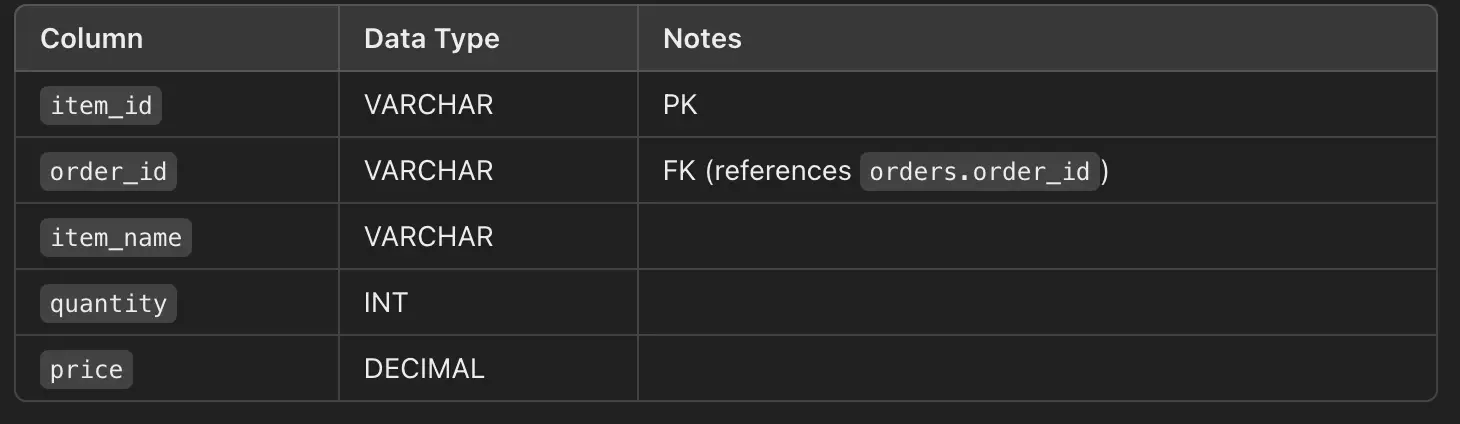The image size is (1460, 424).
Task: Click the Data Type header cell
Action: [x=431, y=39]
